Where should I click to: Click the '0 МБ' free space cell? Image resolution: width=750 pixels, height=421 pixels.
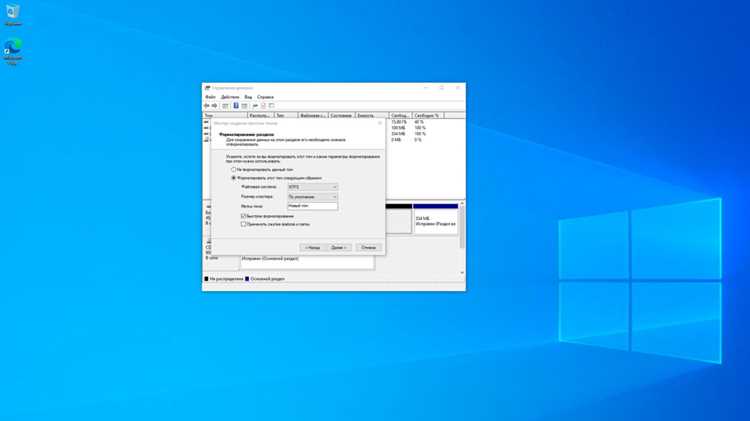pyautogui.click(x=396, y=140)
